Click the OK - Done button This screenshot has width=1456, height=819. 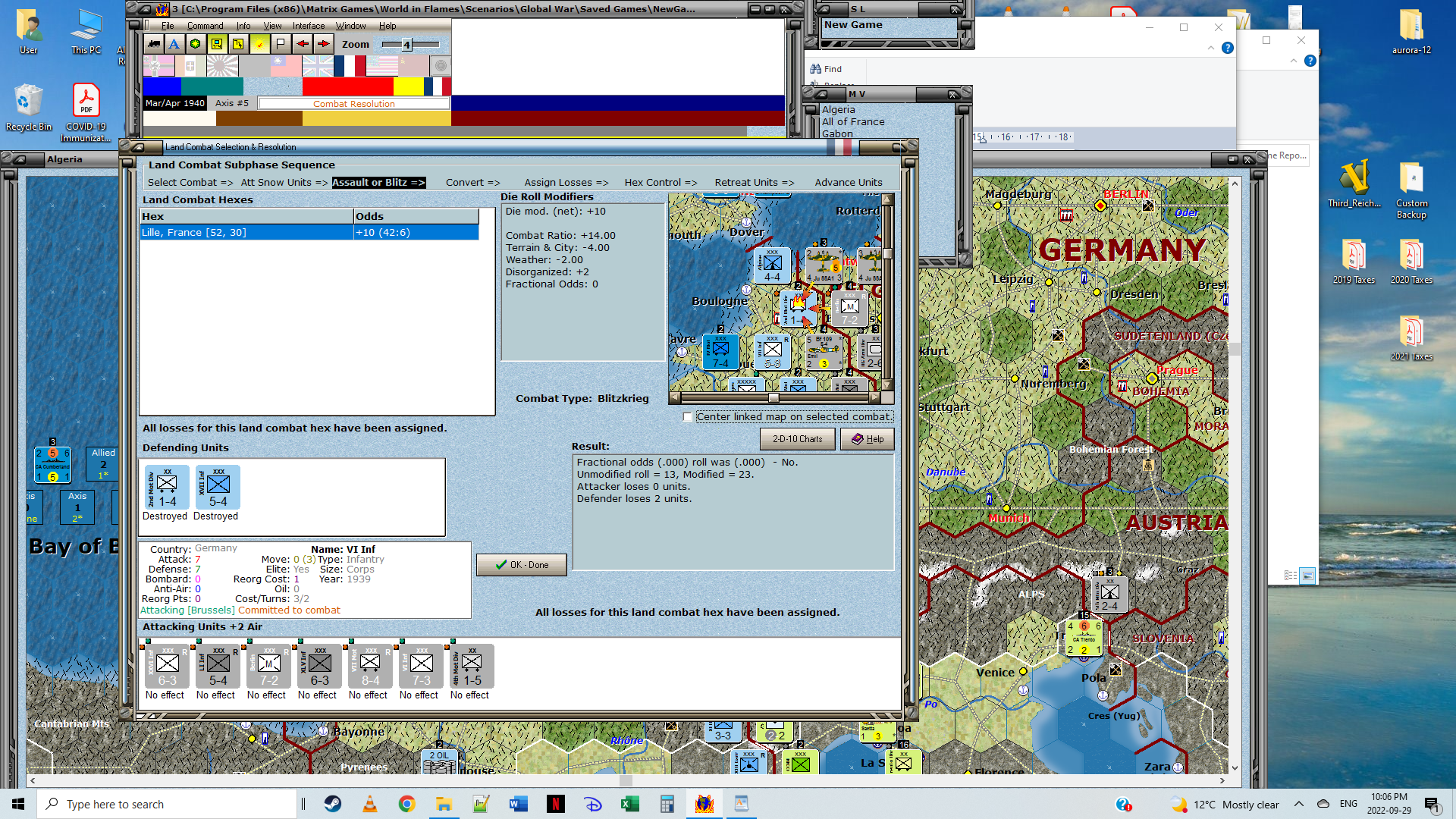[521, 565]
